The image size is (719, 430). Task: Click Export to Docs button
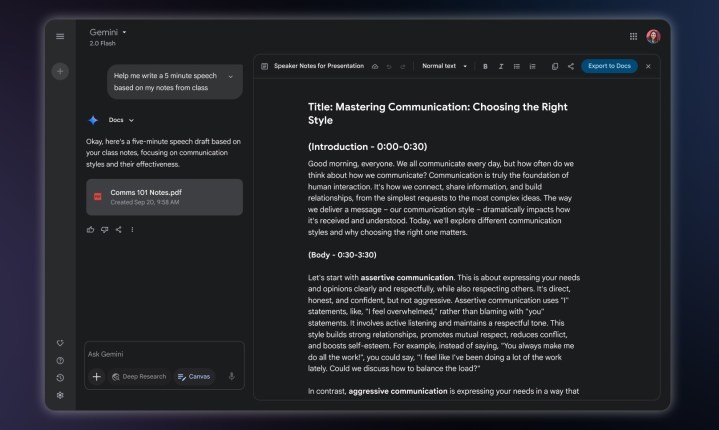(609, 66)
